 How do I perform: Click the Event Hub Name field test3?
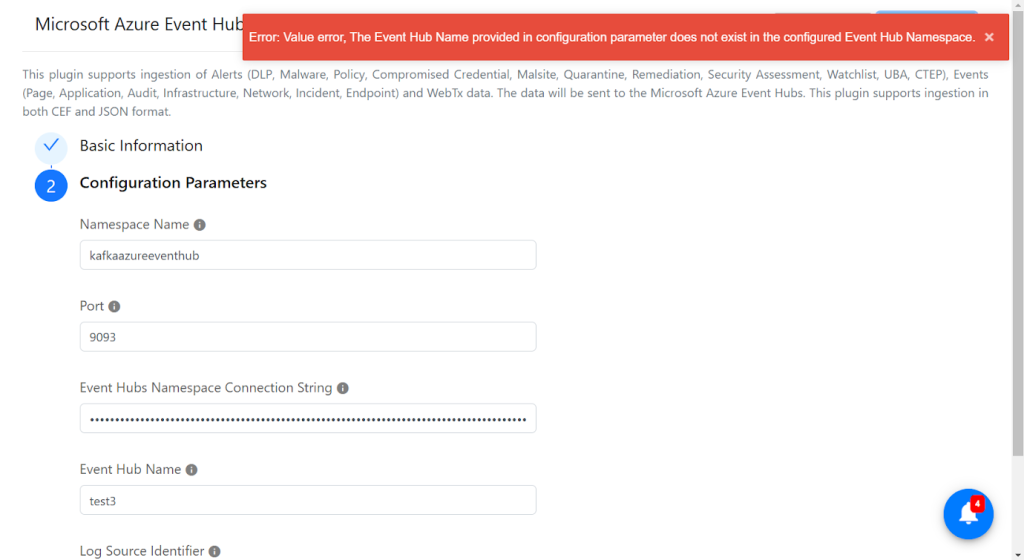pyautogui.click(x=308, y=500)
